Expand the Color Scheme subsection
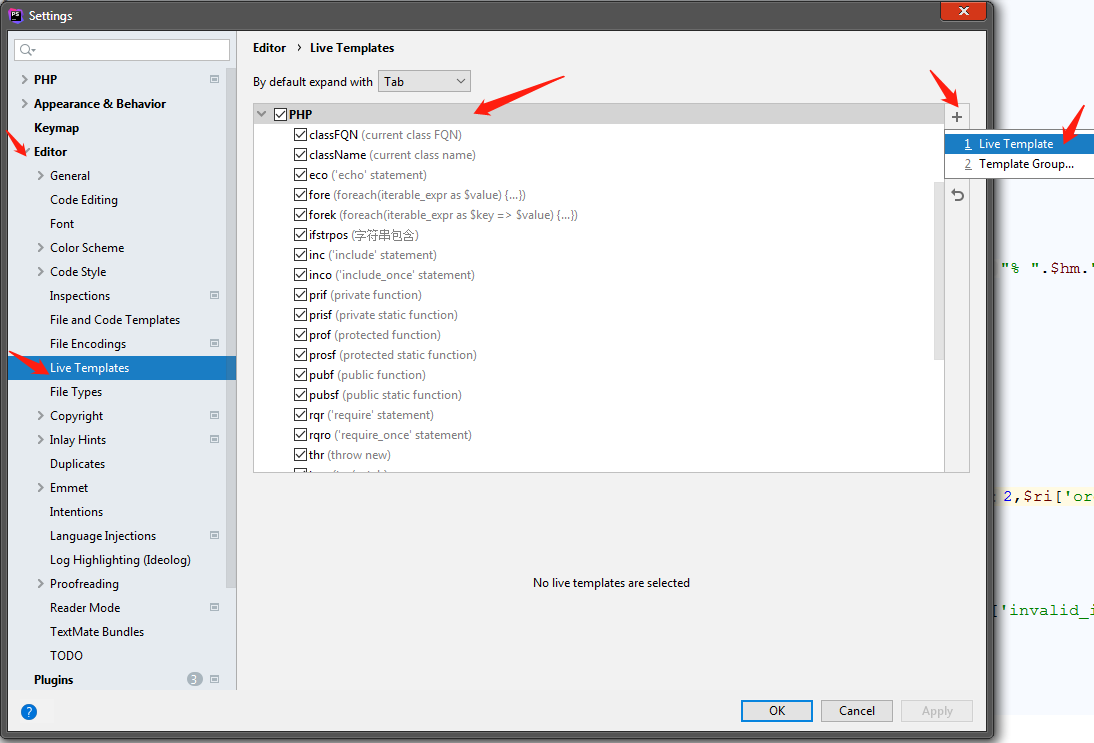This screenshot has height=743, width=1094. [40, 248]
